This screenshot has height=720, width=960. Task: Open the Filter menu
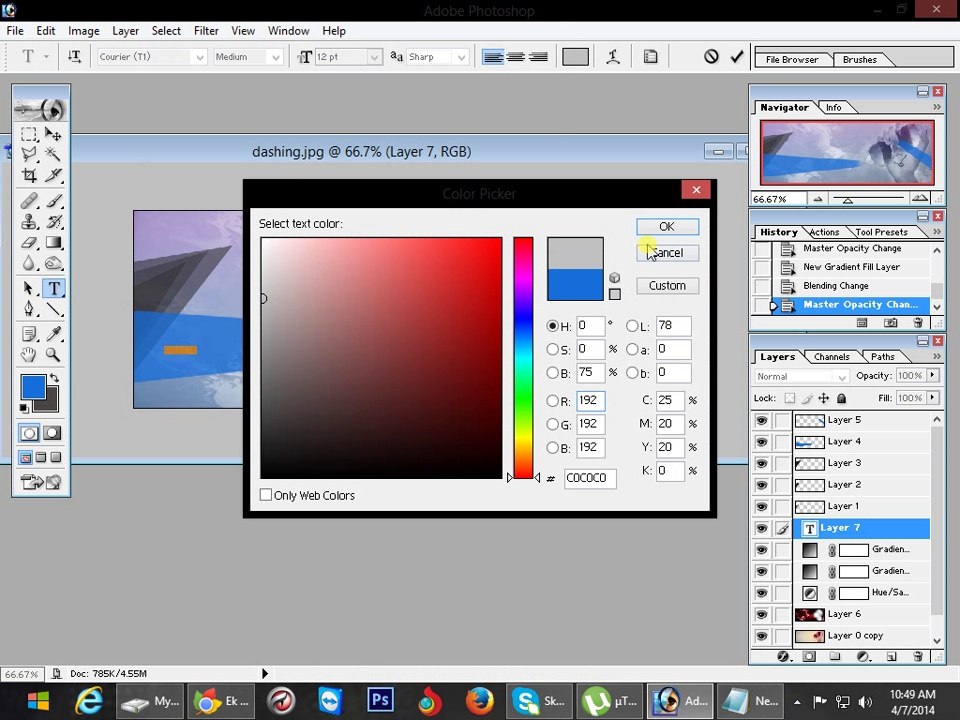(x=206, y=31)
